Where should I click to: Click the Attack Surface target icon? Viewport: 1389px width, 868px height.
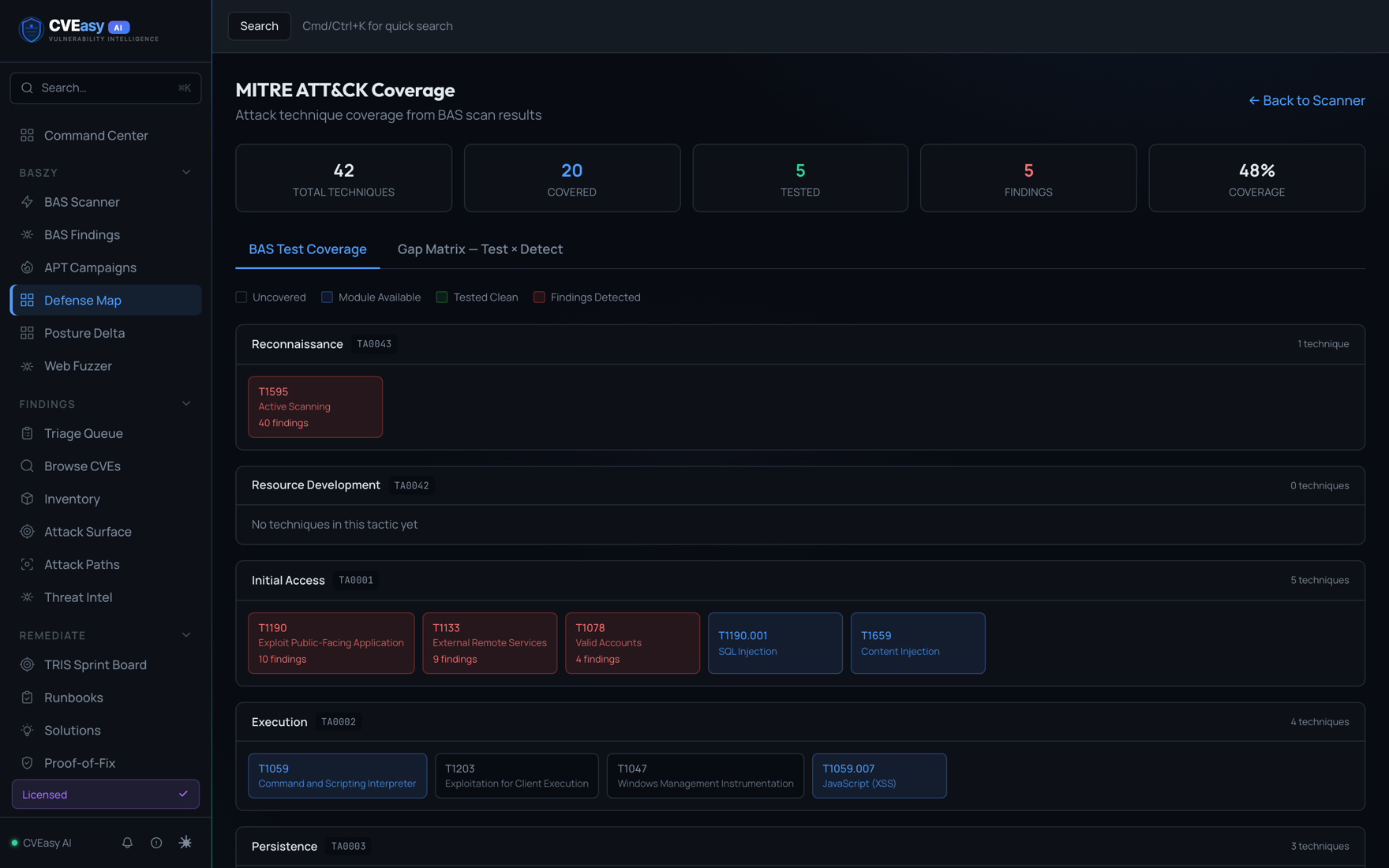point(27,532)
